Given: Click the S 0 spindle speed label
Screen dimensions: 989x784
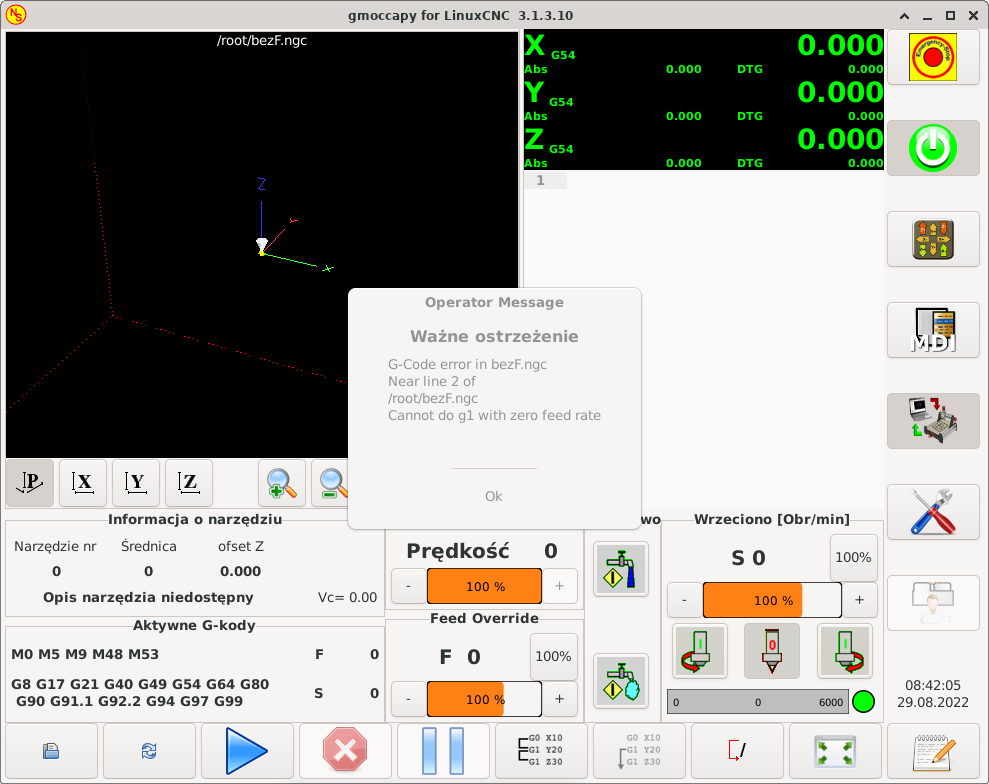Looking at the screenshot, I should 748,558.
